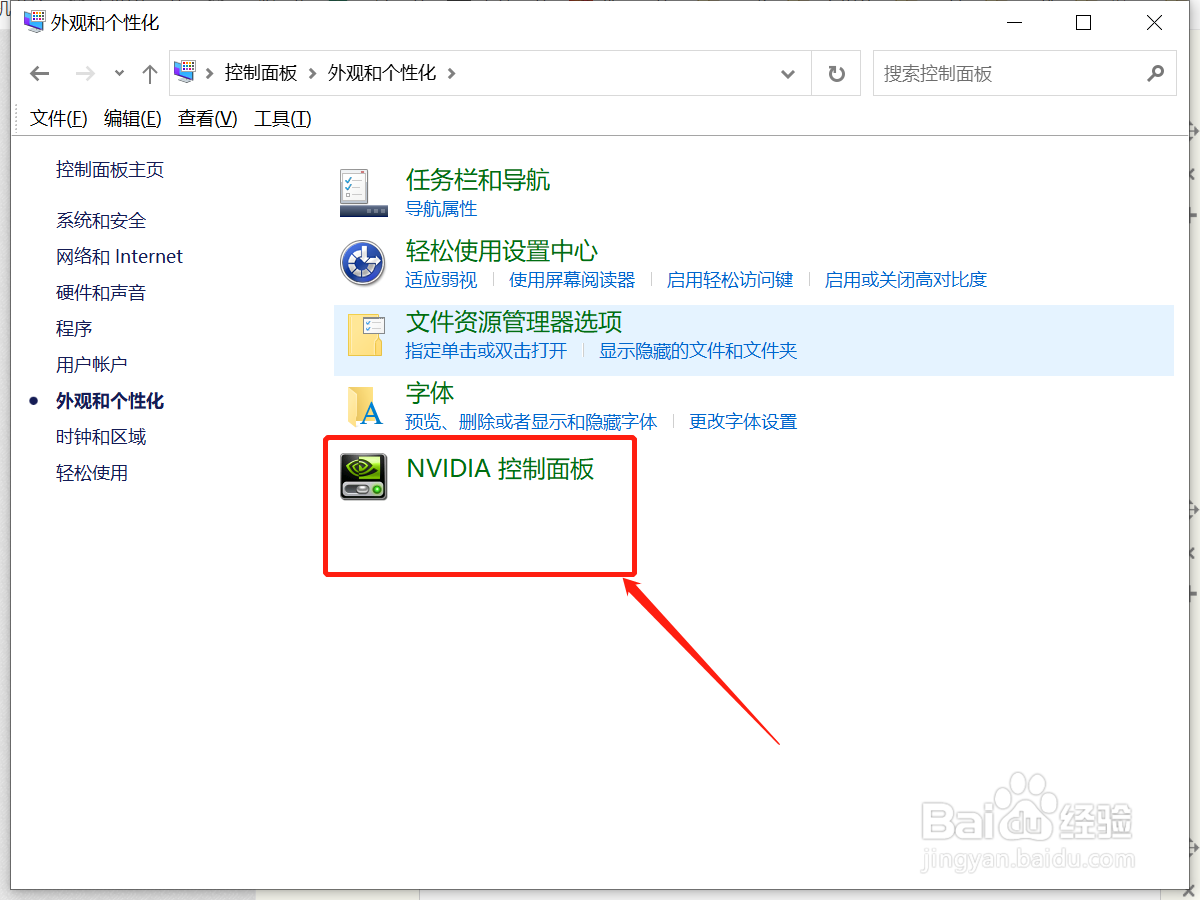Expand chevron after 控制面板 in breadcrumb
This screenshot has width=1200, height=900.
313,73
